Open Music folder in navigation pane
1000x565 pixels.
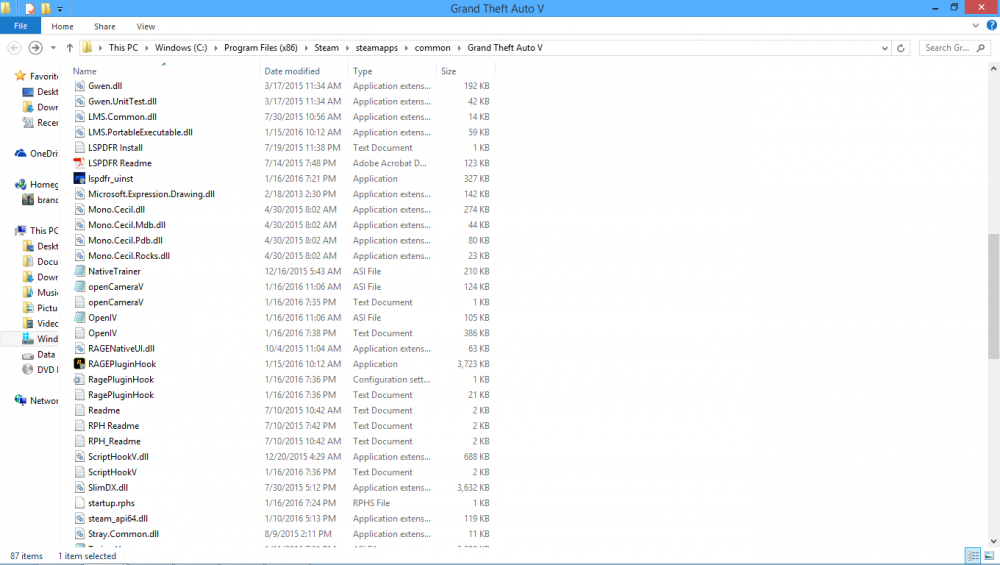[40, 292]
